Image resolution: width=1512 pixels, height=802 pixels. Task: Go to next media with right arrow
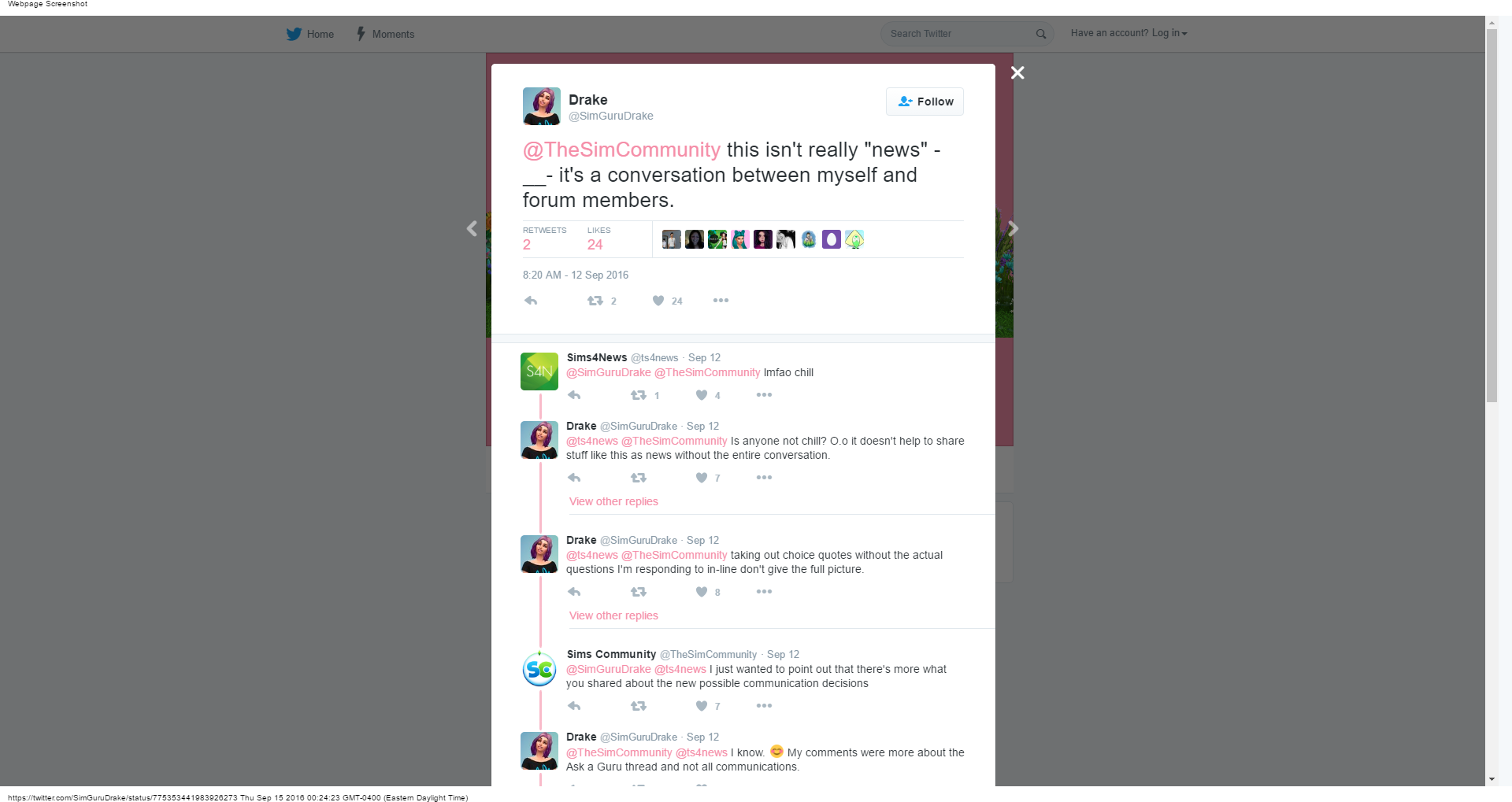[1014, 228]
